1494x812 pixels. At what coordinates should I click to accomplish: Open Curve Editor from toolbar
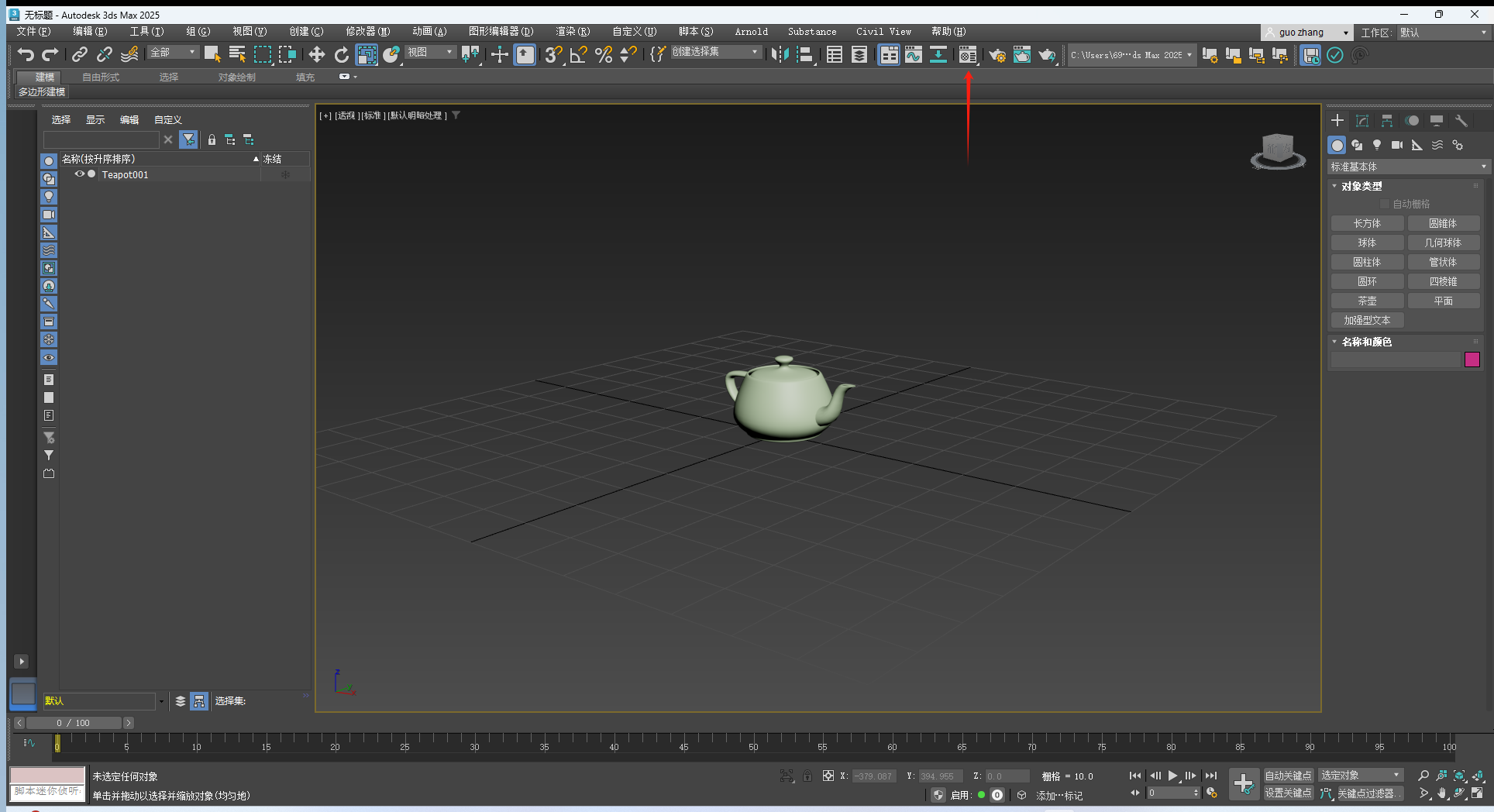tap(914, 54)
